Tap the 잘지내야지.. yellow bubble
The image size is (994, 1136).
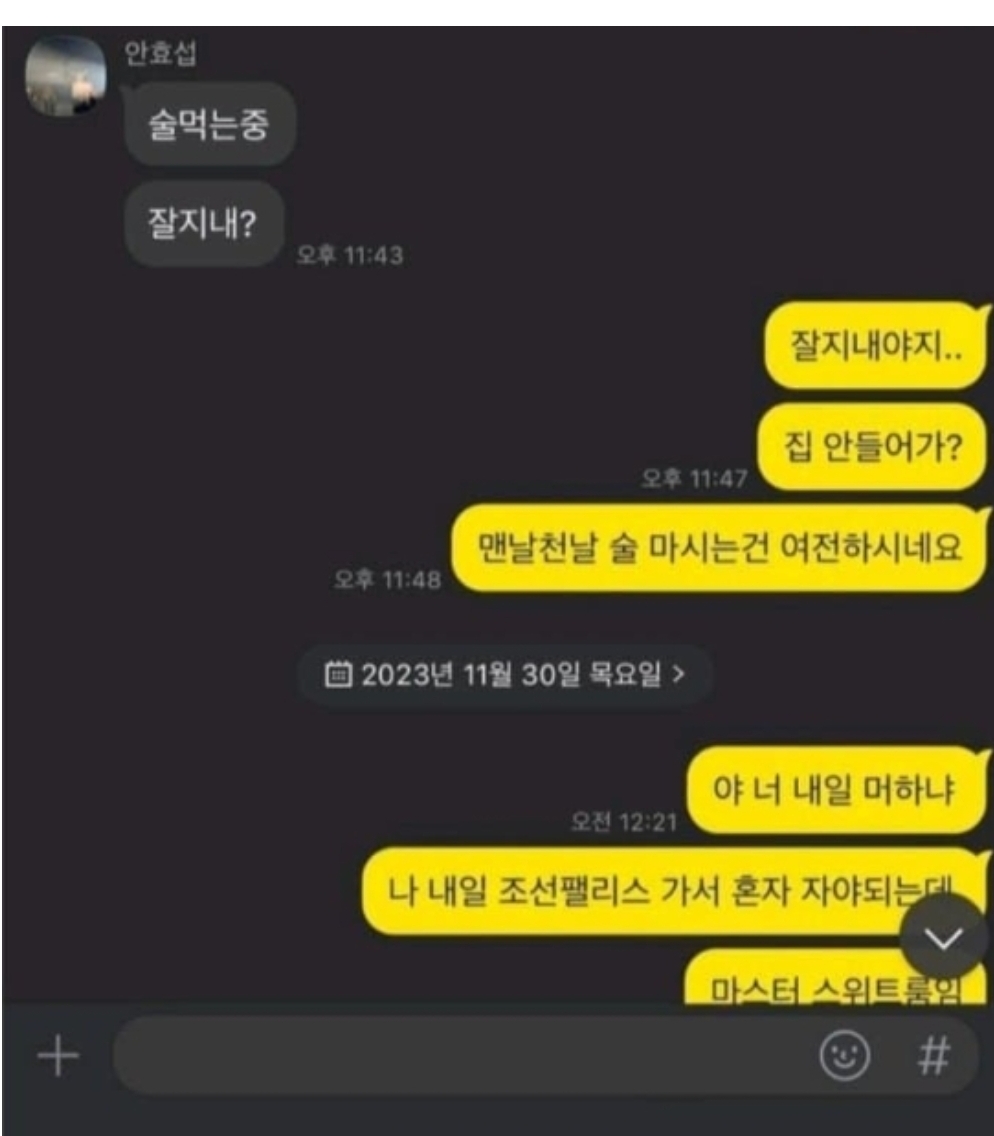(x=876, y=346)
